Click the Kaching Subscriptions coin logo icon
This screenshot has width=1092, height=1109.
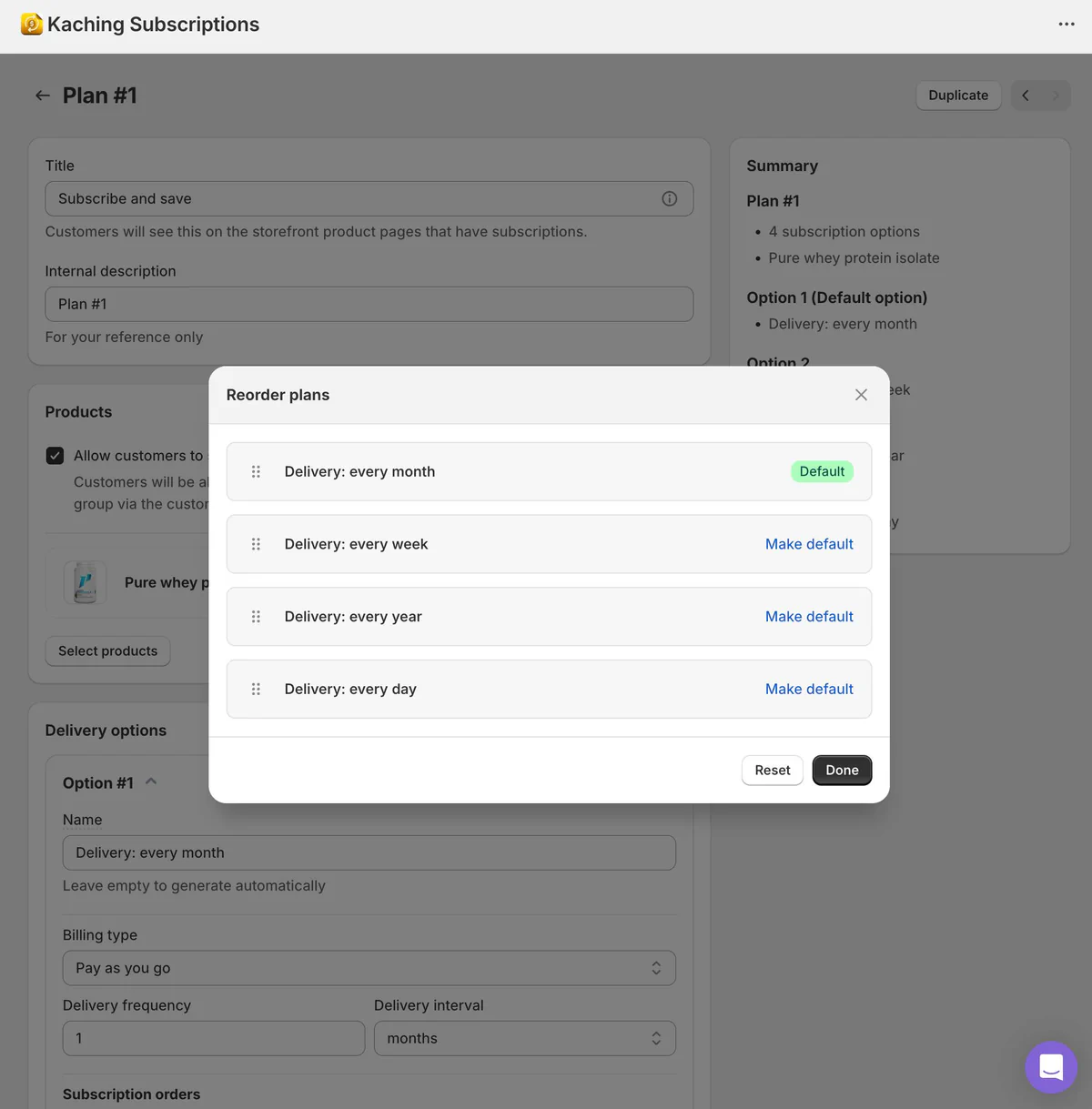click(x=32, y=25)
